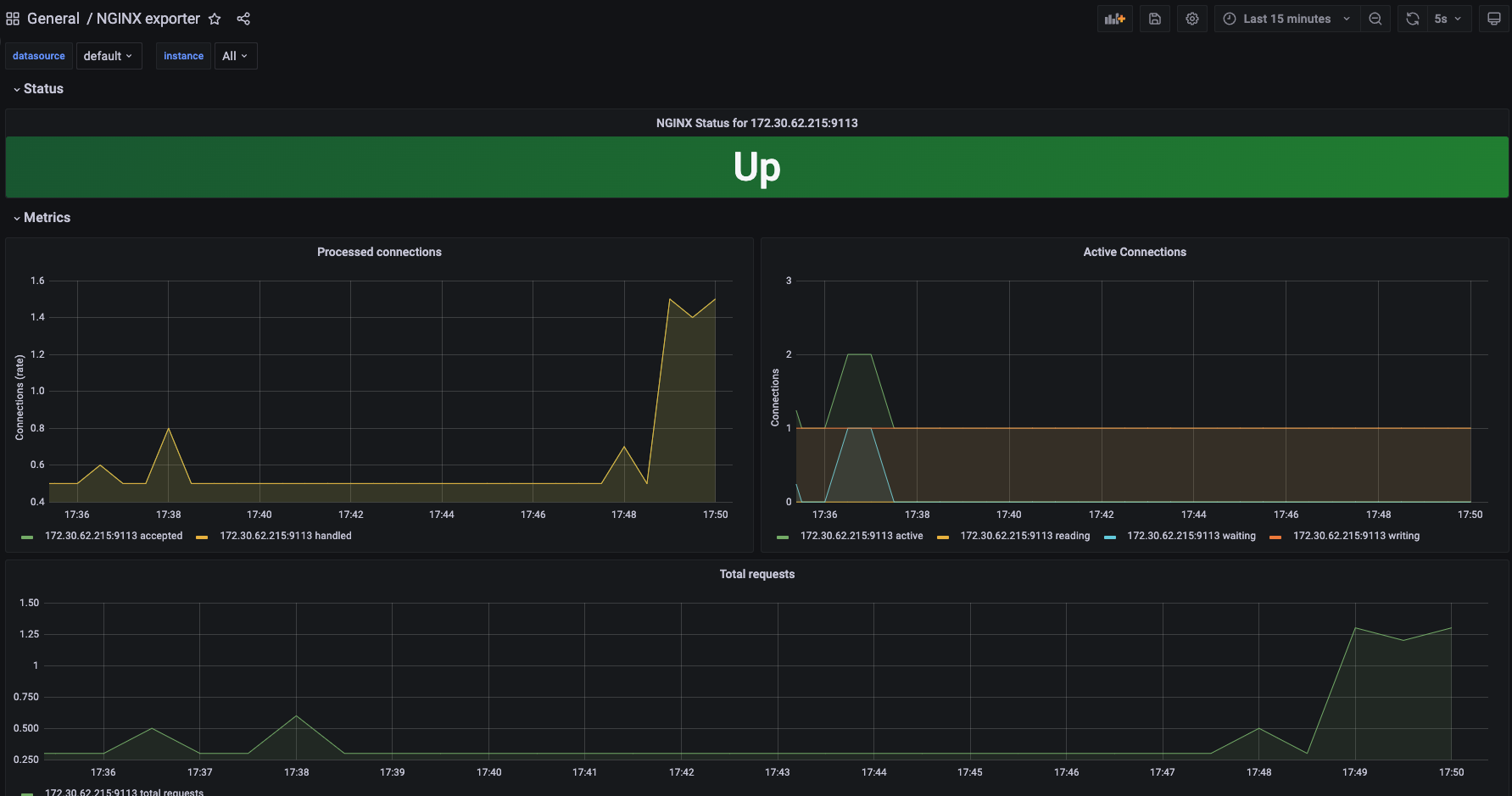Open the datasource default dropdown
The image size is (1512, 796).
pyautogui.click(x=109, y=56)
